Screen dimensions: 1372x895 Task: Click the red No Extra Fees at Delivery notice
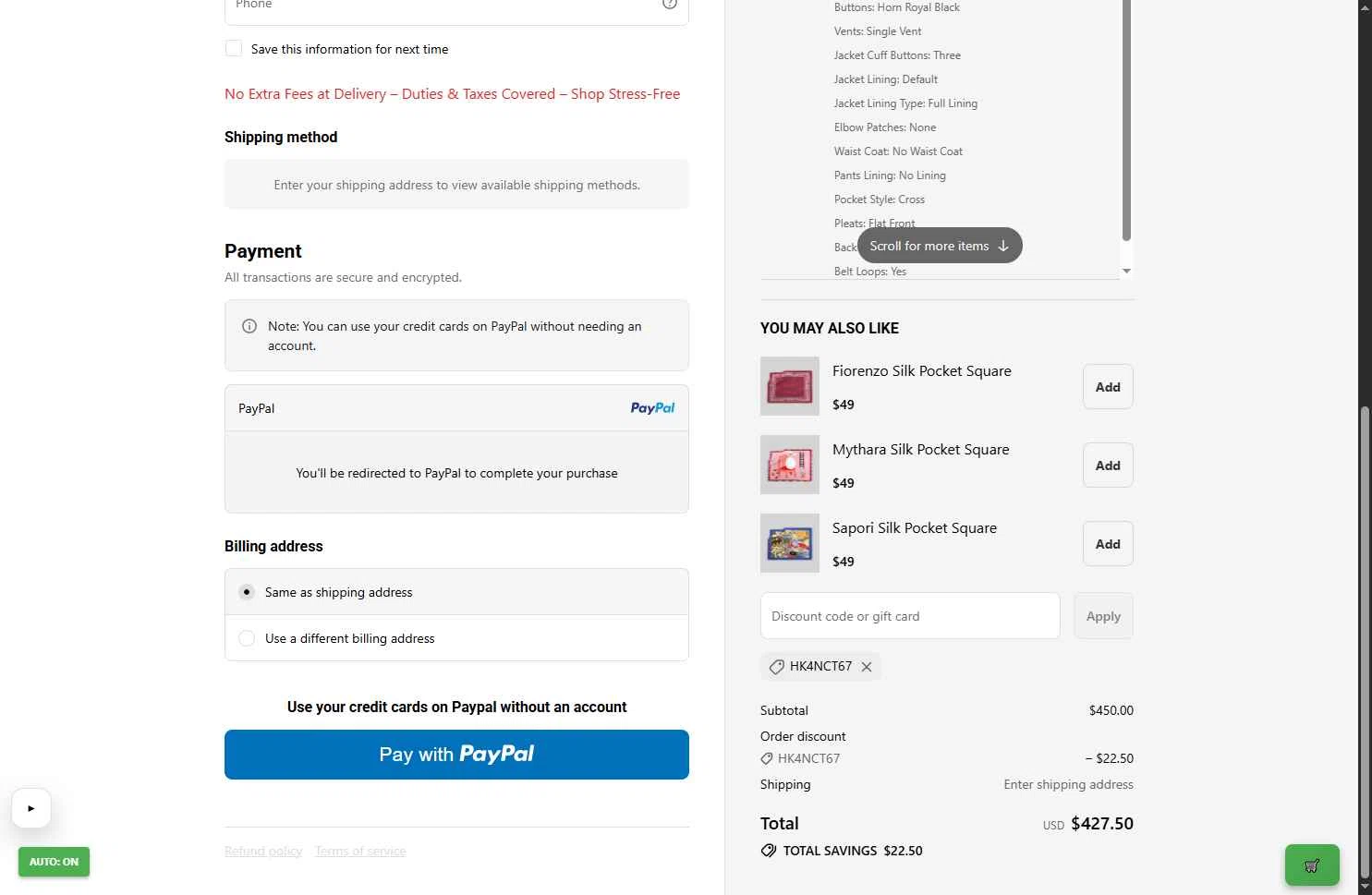tap(452, 94)
